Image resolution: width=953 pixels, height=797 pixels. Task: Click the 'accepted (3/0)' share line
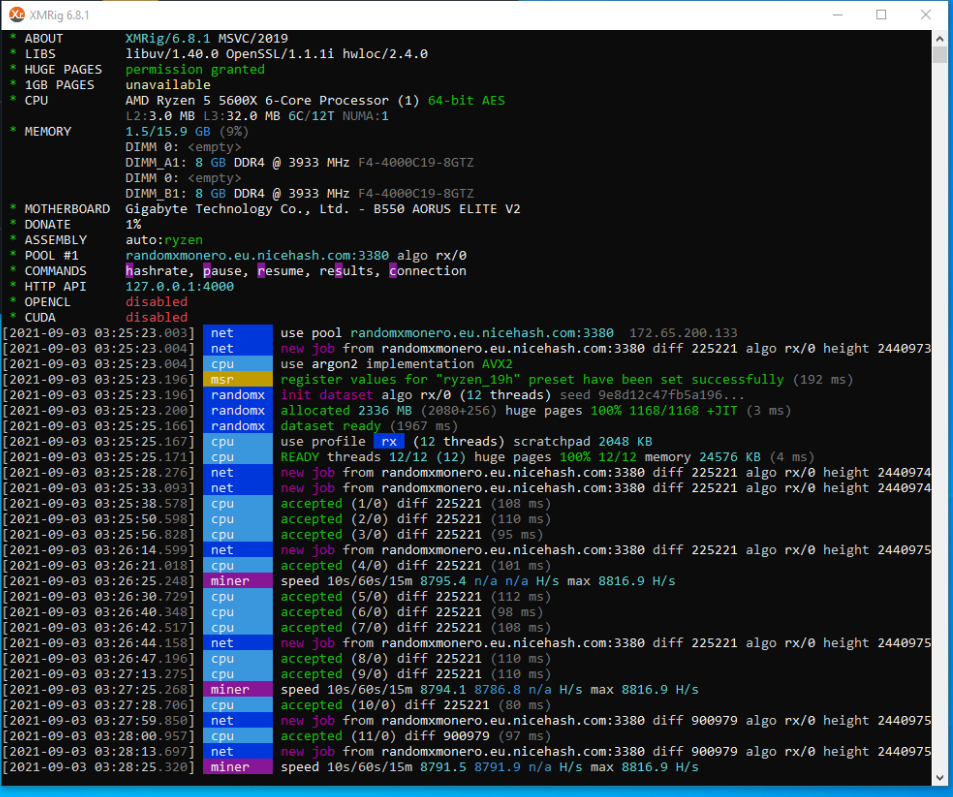(412, 534)
